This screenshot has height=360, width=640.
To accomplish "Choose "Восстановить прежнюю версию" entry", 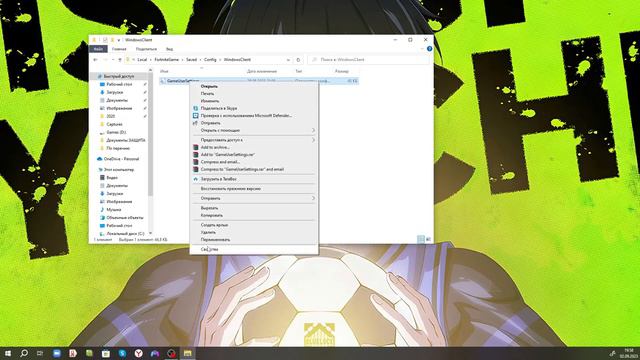I will 231,189.
